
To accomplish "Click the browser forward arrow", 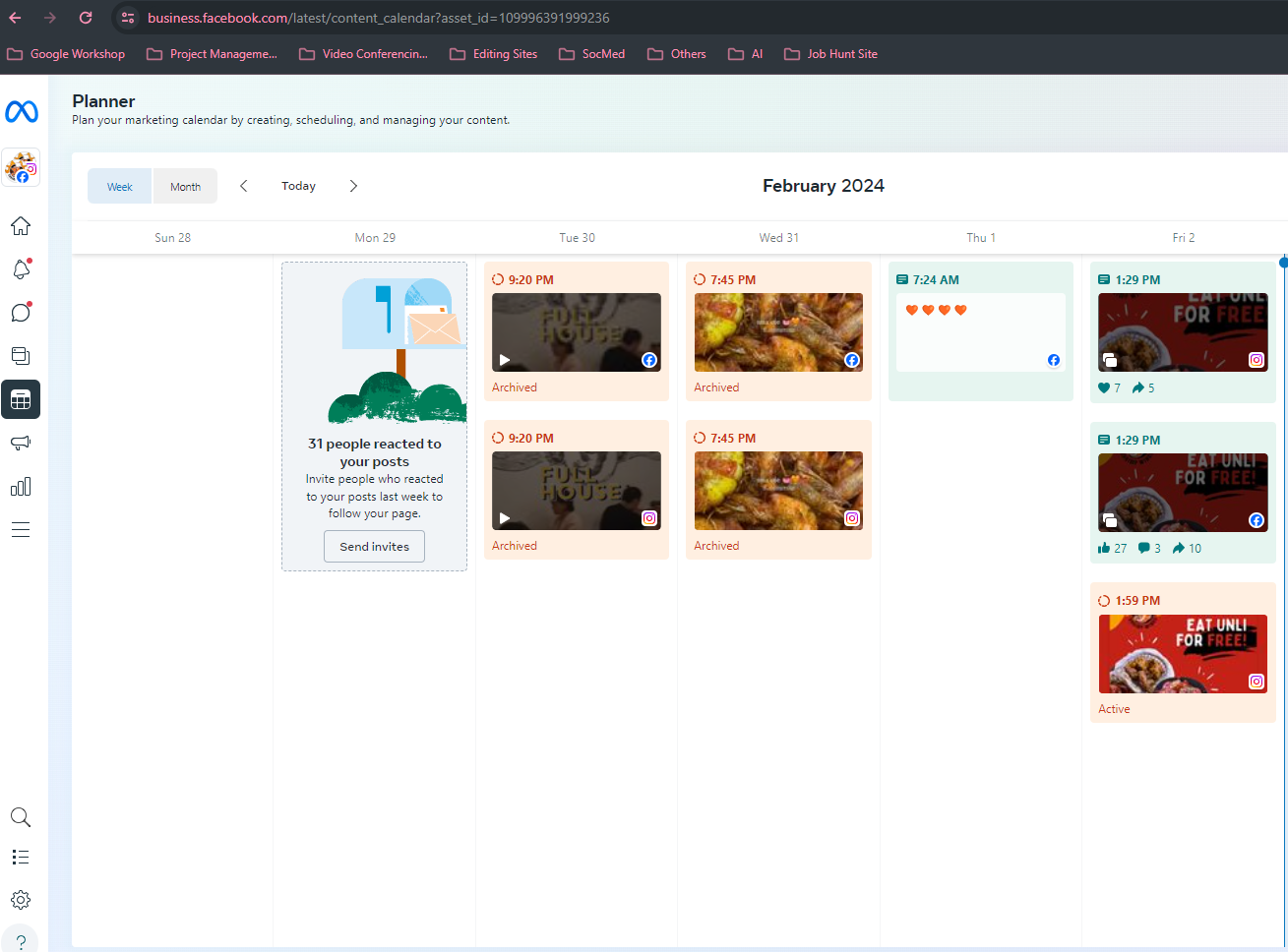I will point(50,18).
